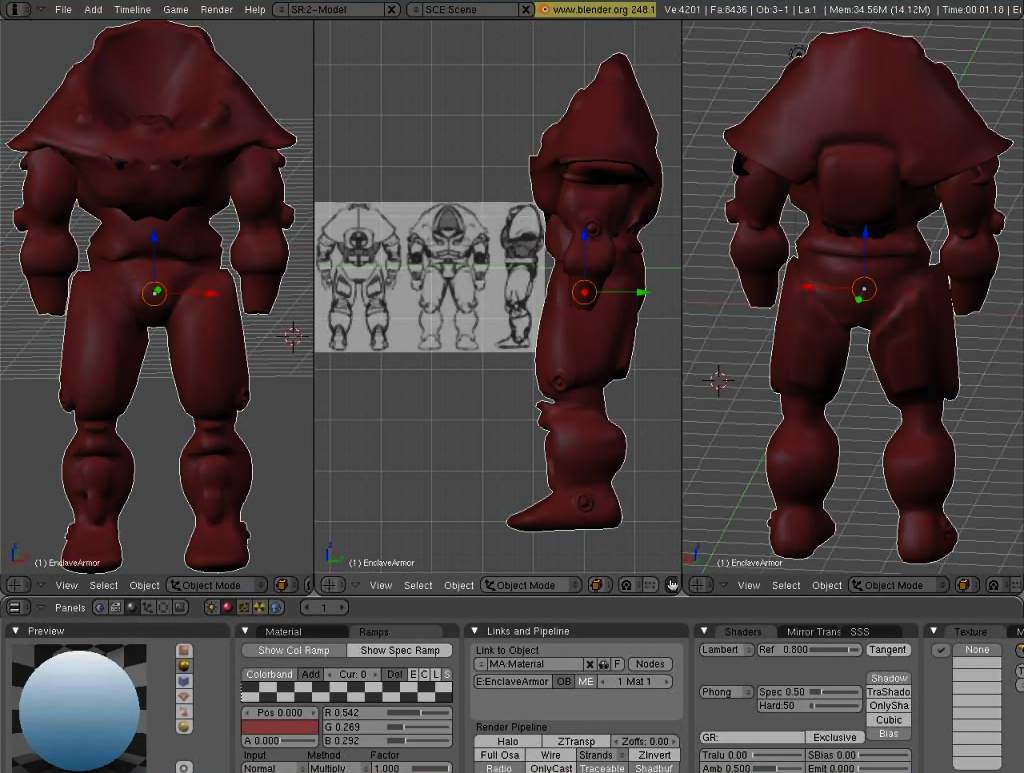The image size is (1024, 773).
Task: Toggle the Wire render option
Action: click(551, 755)
